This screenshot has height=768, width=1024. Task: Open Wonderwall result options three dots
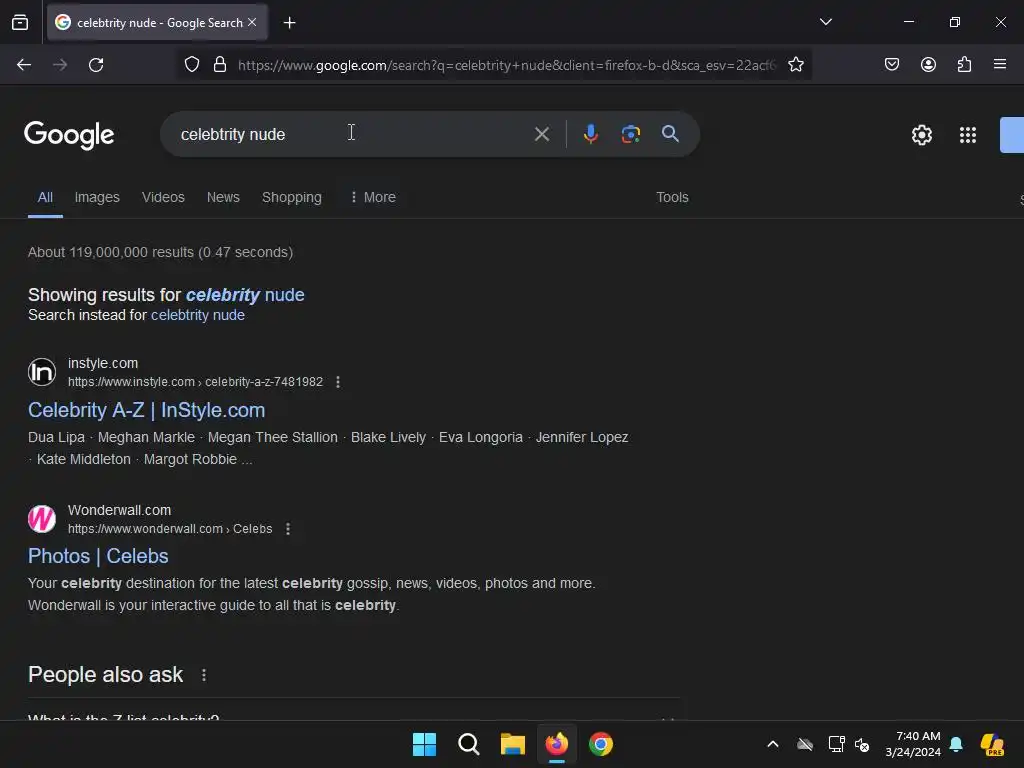288,529
